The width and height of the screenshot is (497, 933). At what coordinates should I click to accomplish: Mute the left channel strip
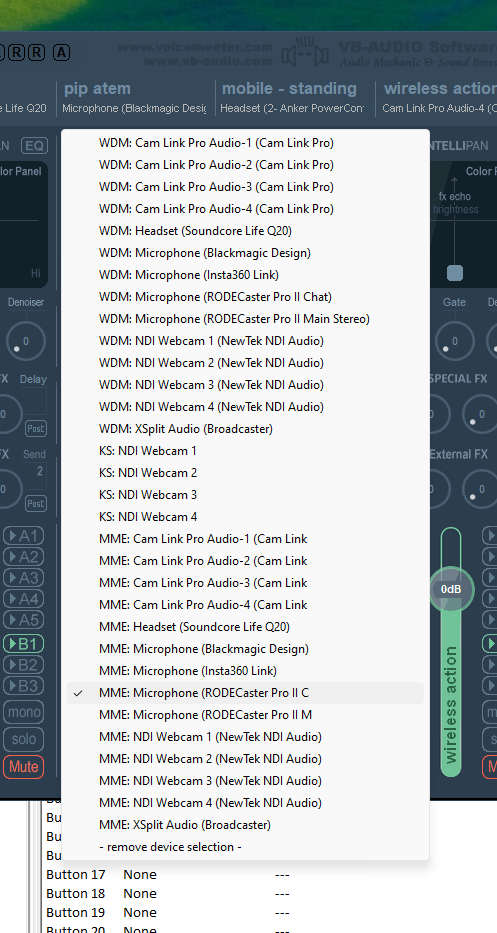[23, 766]
